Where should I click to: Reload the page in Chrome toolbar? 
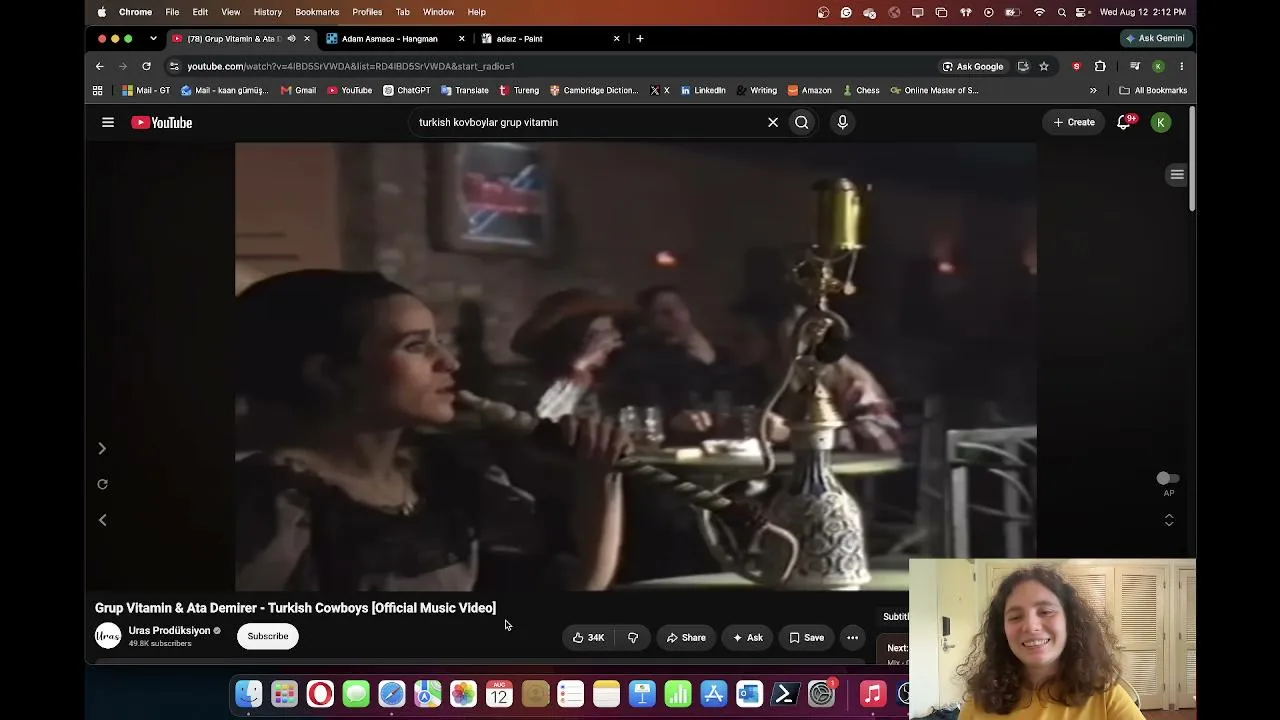click(x=146, y=66)
